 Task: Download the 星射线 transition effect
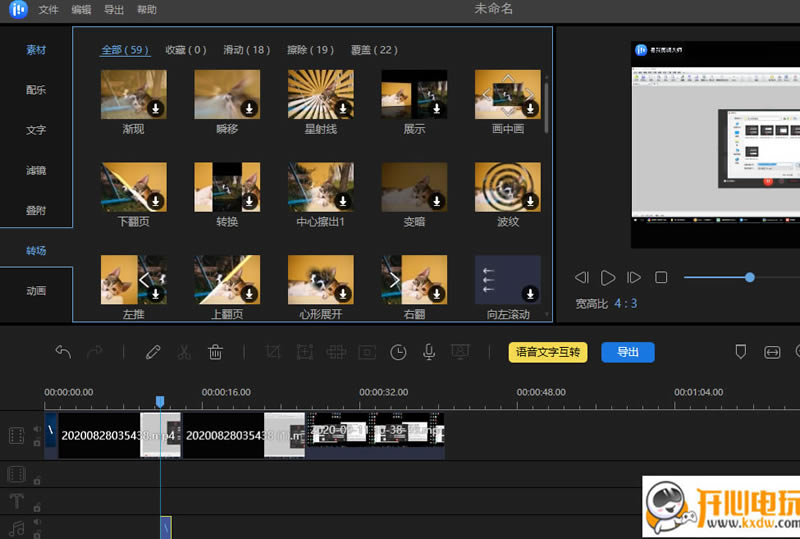point(343,108)
